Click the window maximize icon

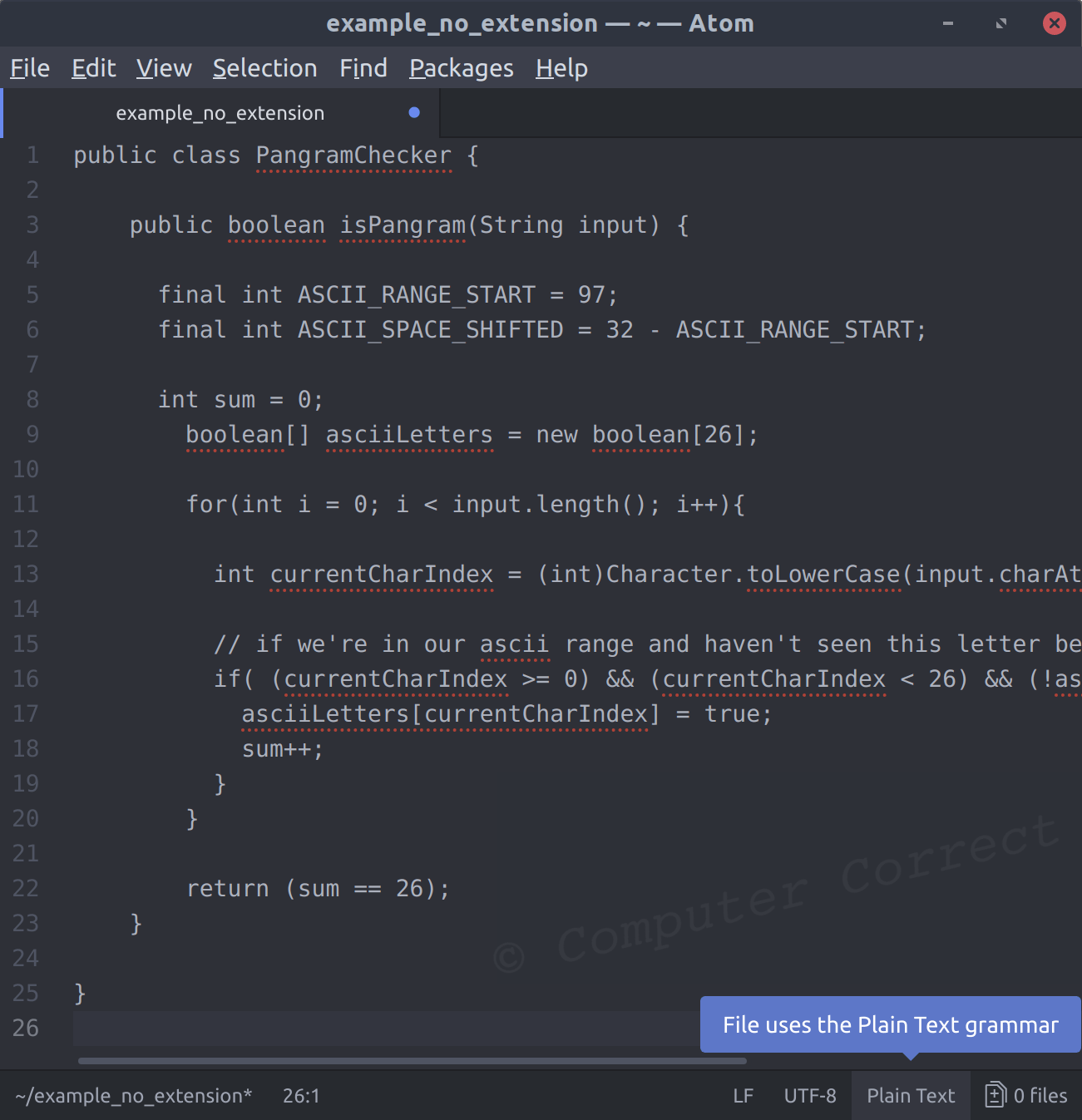point(1001,23)
